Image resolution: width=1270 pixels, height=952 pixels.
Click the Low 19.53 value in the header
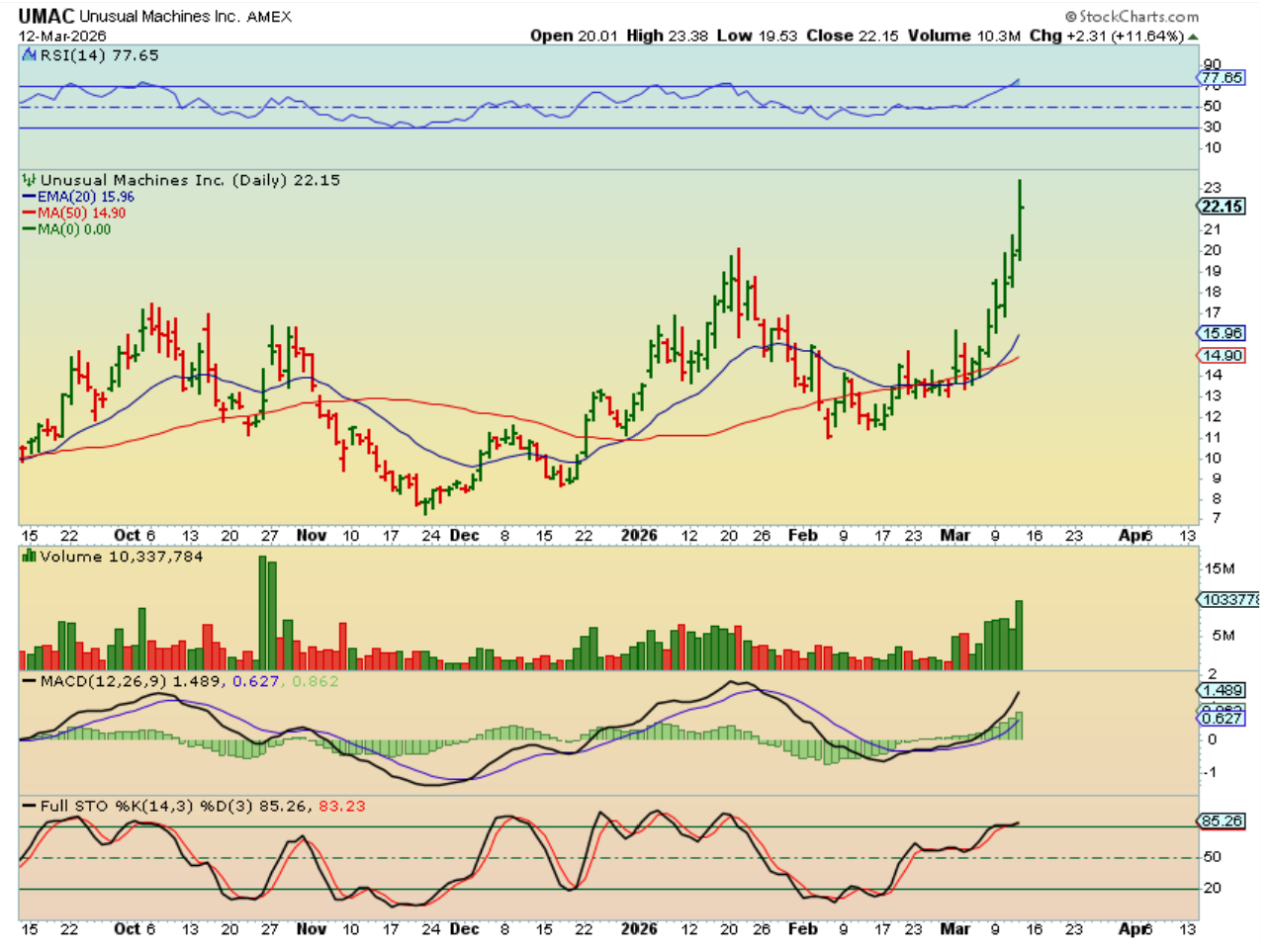pos(757,36)
